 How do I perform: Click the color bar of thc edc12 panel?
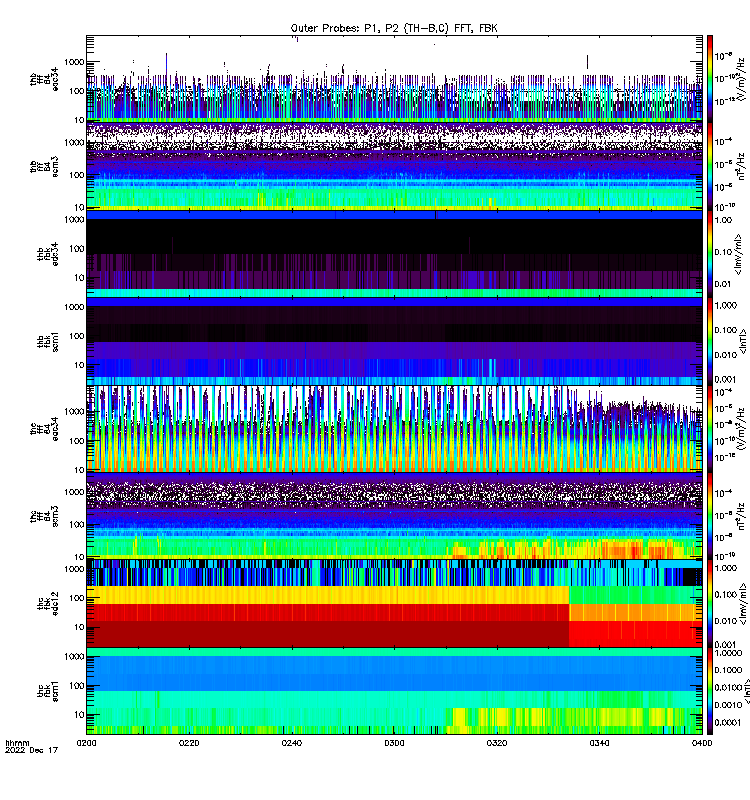coord(710,604)
